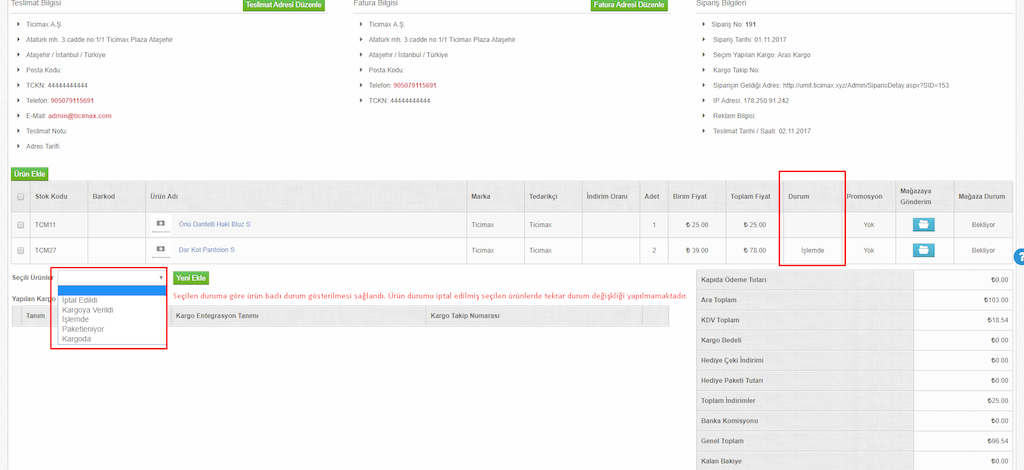Click product thumbnail for Önü Dantelli Haki Bluz
Viewport: 1024px width, 470px height.
(x=161, y=225)
